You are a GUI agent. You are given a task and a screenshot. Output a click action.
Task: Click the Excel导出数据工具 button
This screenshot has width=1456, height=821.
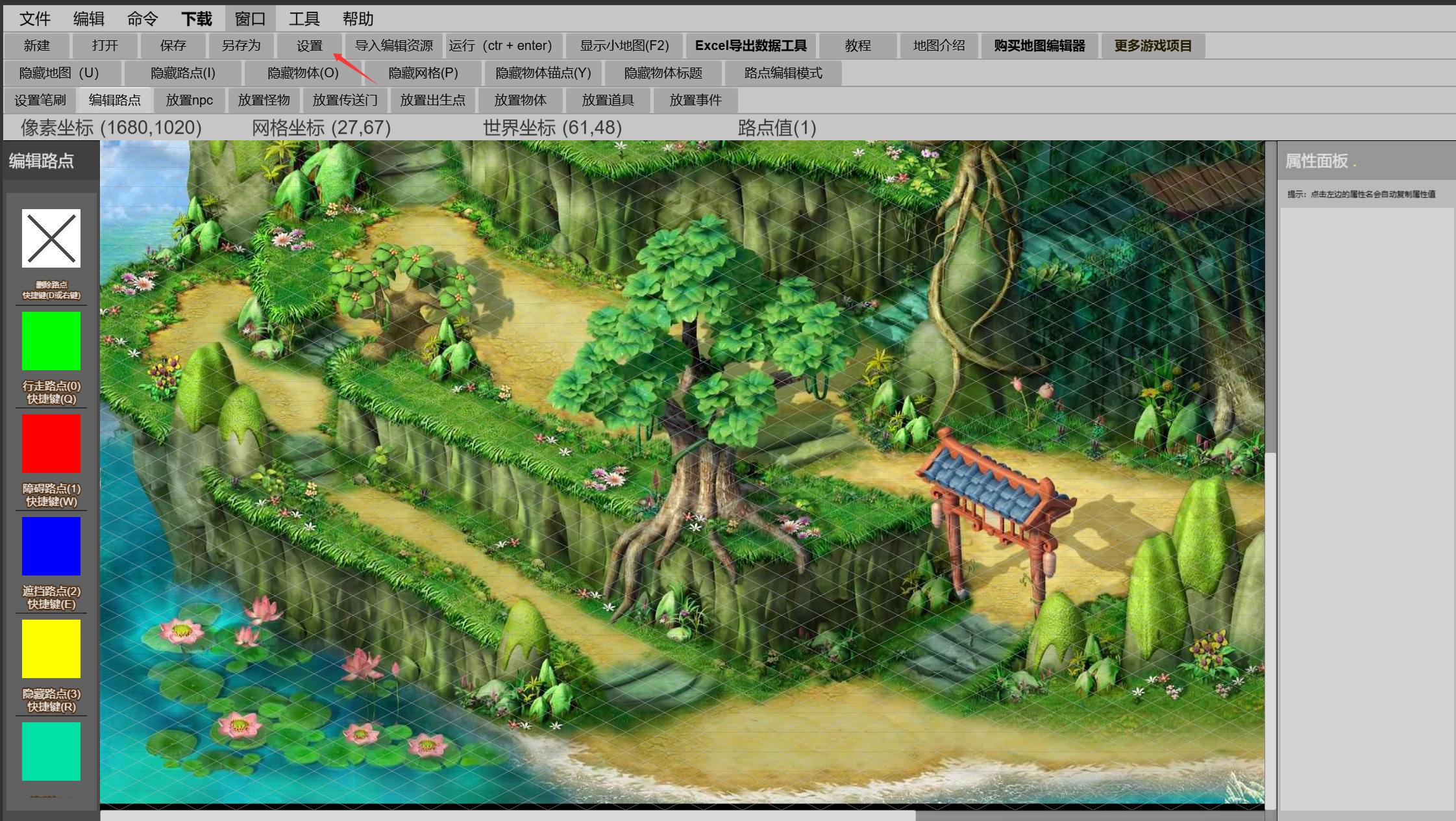point(750,45)
